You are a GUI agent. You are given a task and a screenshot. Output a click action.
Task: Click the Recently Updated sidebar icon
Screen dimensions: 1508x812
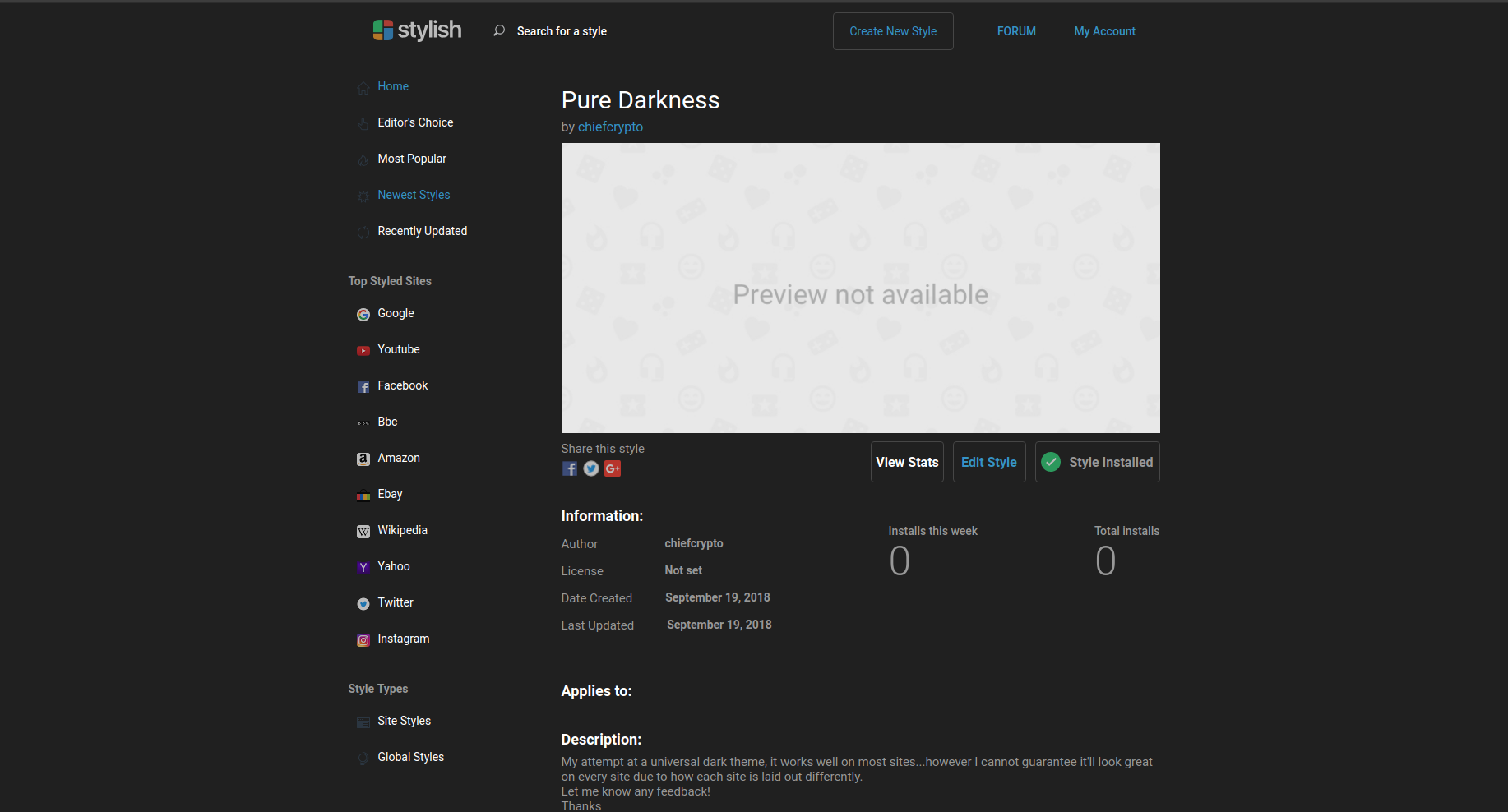tap(363, 232)
